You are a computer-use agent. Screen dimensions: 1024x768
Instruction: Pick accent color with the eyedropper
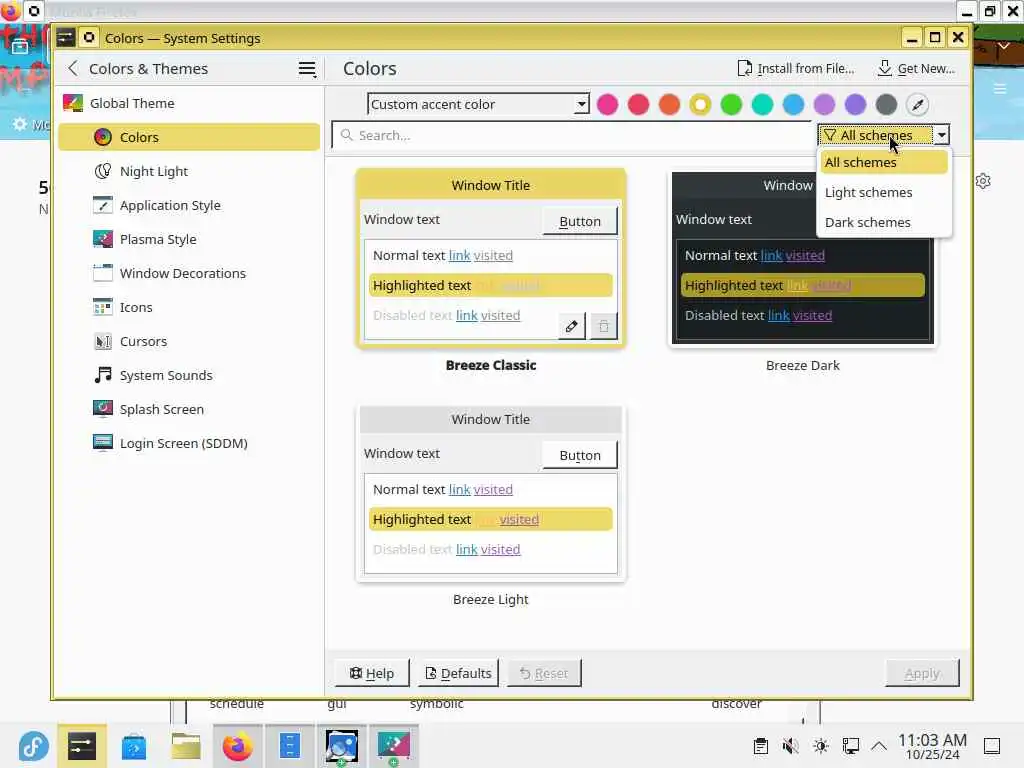pyautogui.click(x=918, y=104)
